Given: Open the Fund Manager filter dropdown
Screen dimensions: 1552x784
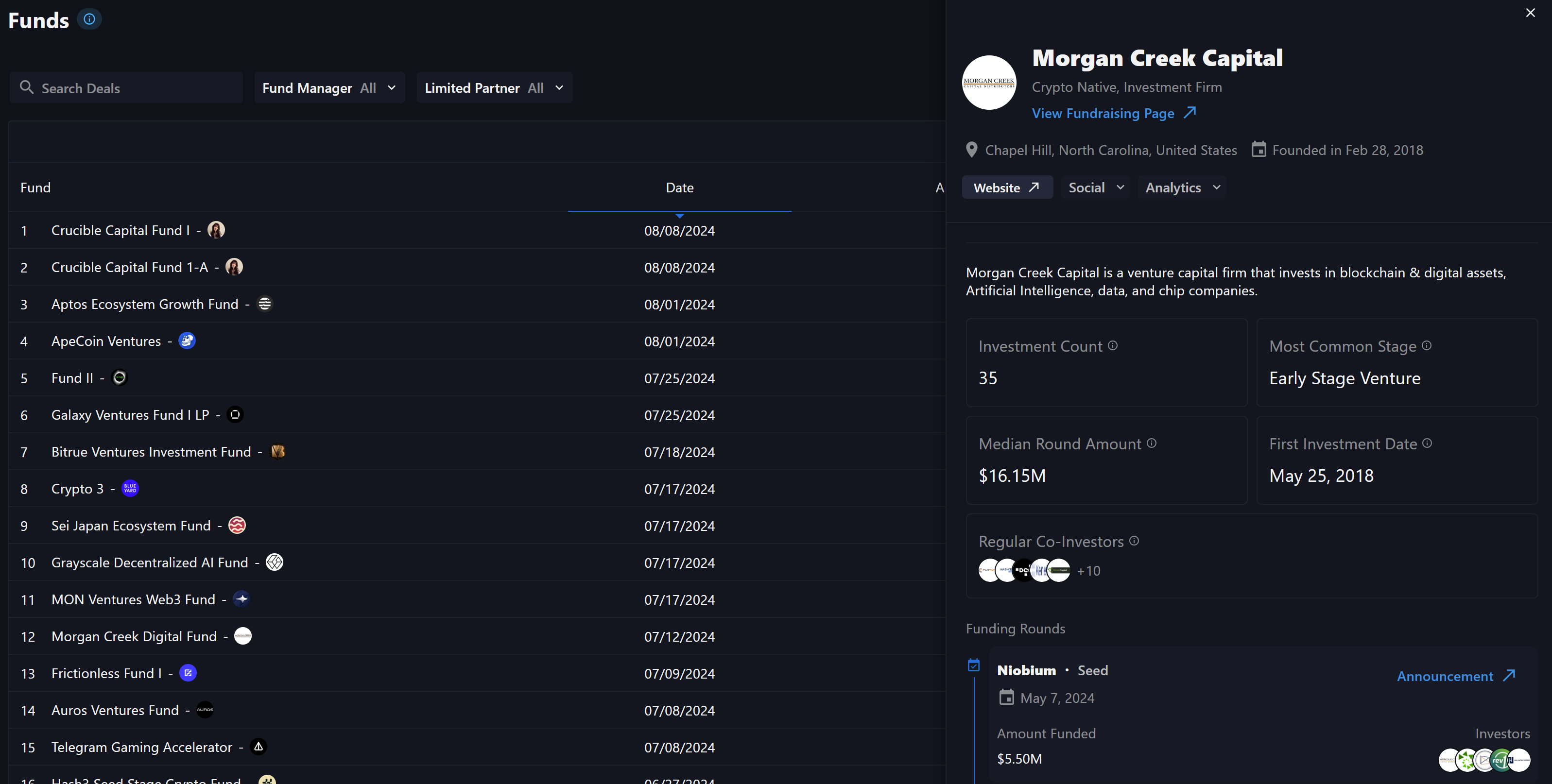Looking at the screenshot, I should pyautogui.click(x=329, y=88).
